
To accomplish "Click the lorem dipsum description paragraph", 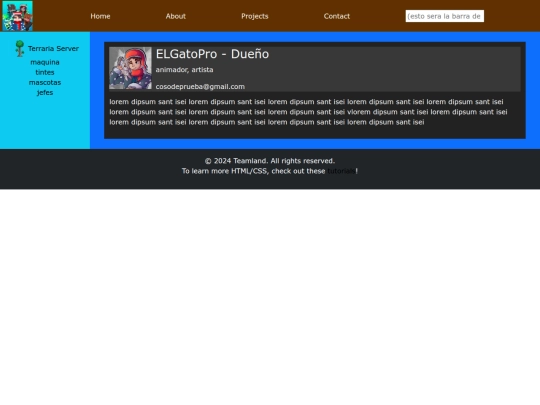I will [x=308, y=112].
